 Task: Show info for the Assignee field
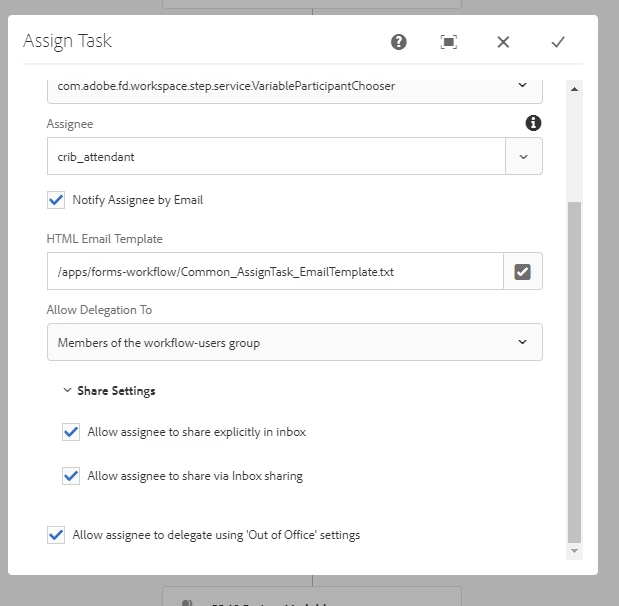(533, 123)
